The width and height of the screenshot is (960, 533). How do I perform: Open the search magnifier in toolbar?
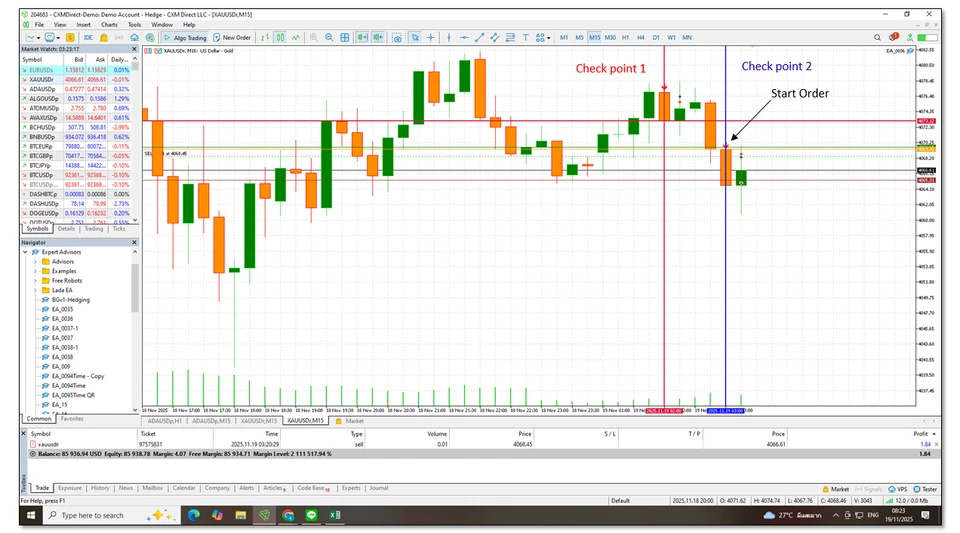[877, 37]
